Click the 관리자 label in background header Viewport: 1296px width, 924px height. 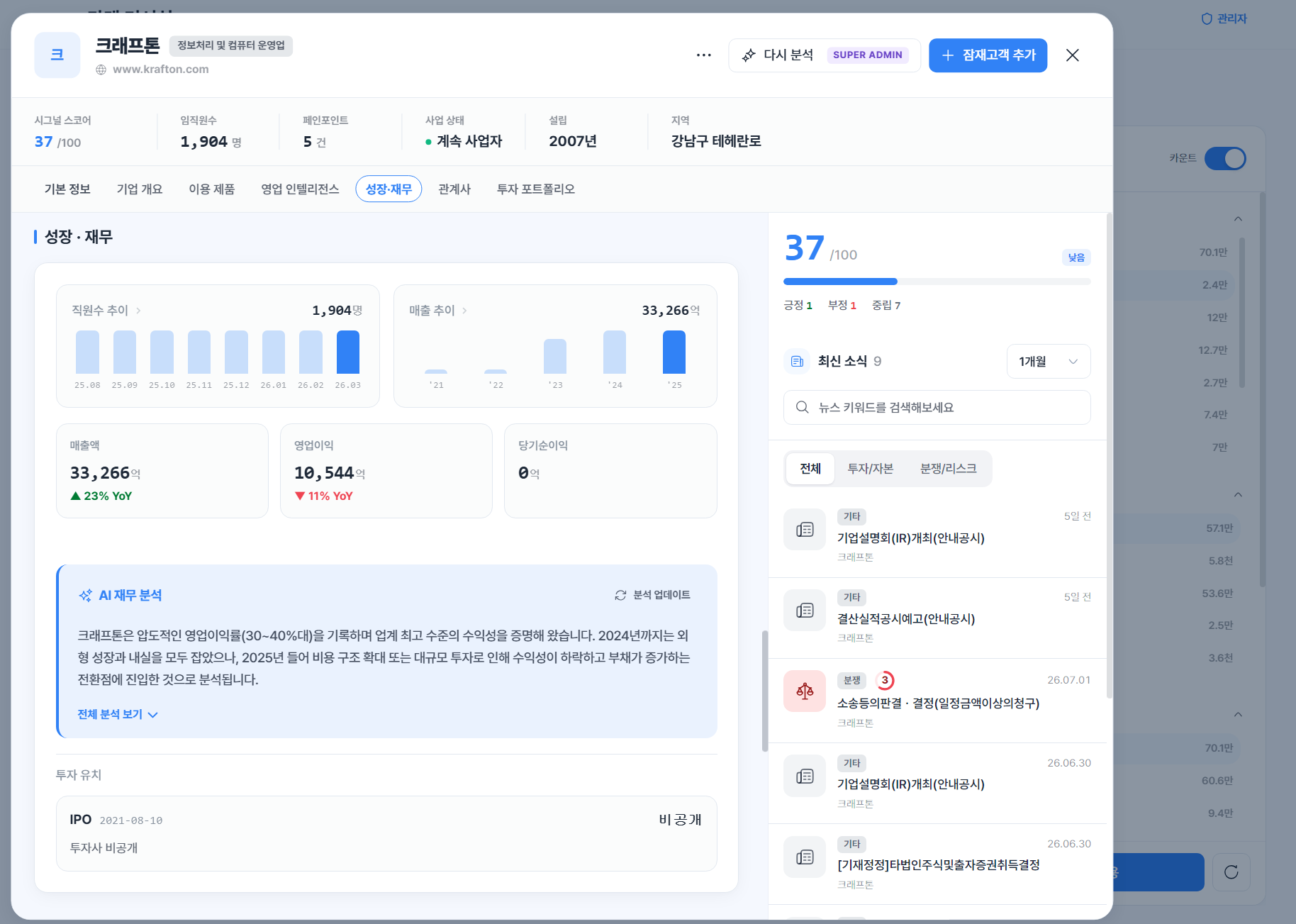tap(1232, 19)
